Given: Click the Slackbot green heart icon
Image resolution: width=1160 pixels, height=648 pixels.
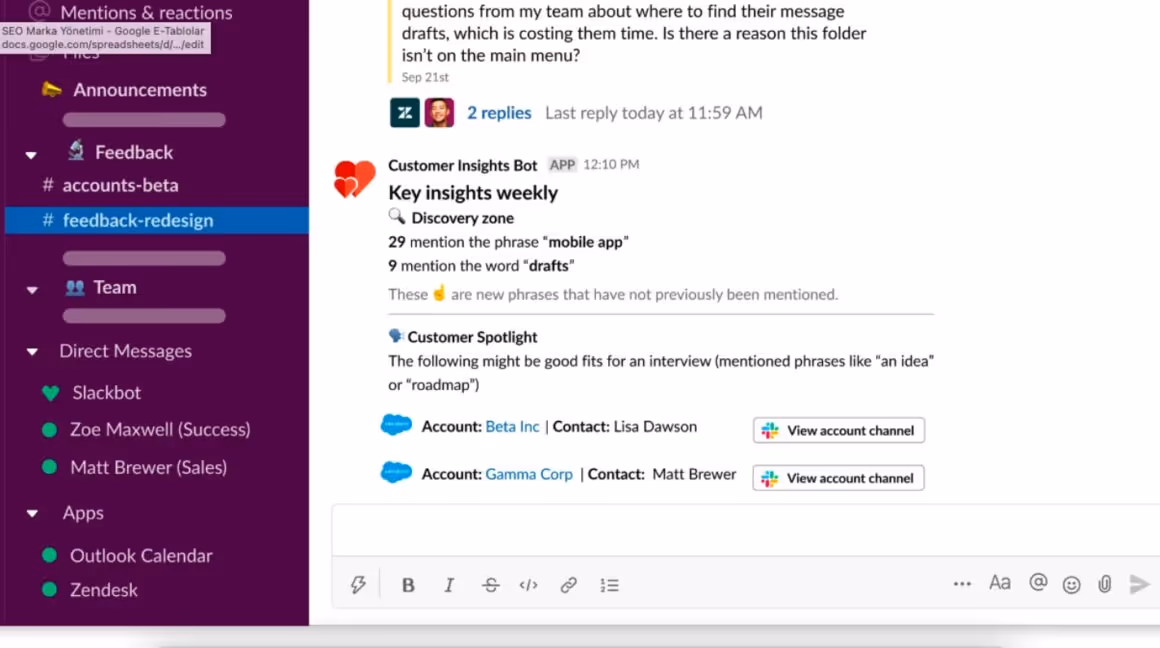Looking at the screenshot, I should (50, 393).
